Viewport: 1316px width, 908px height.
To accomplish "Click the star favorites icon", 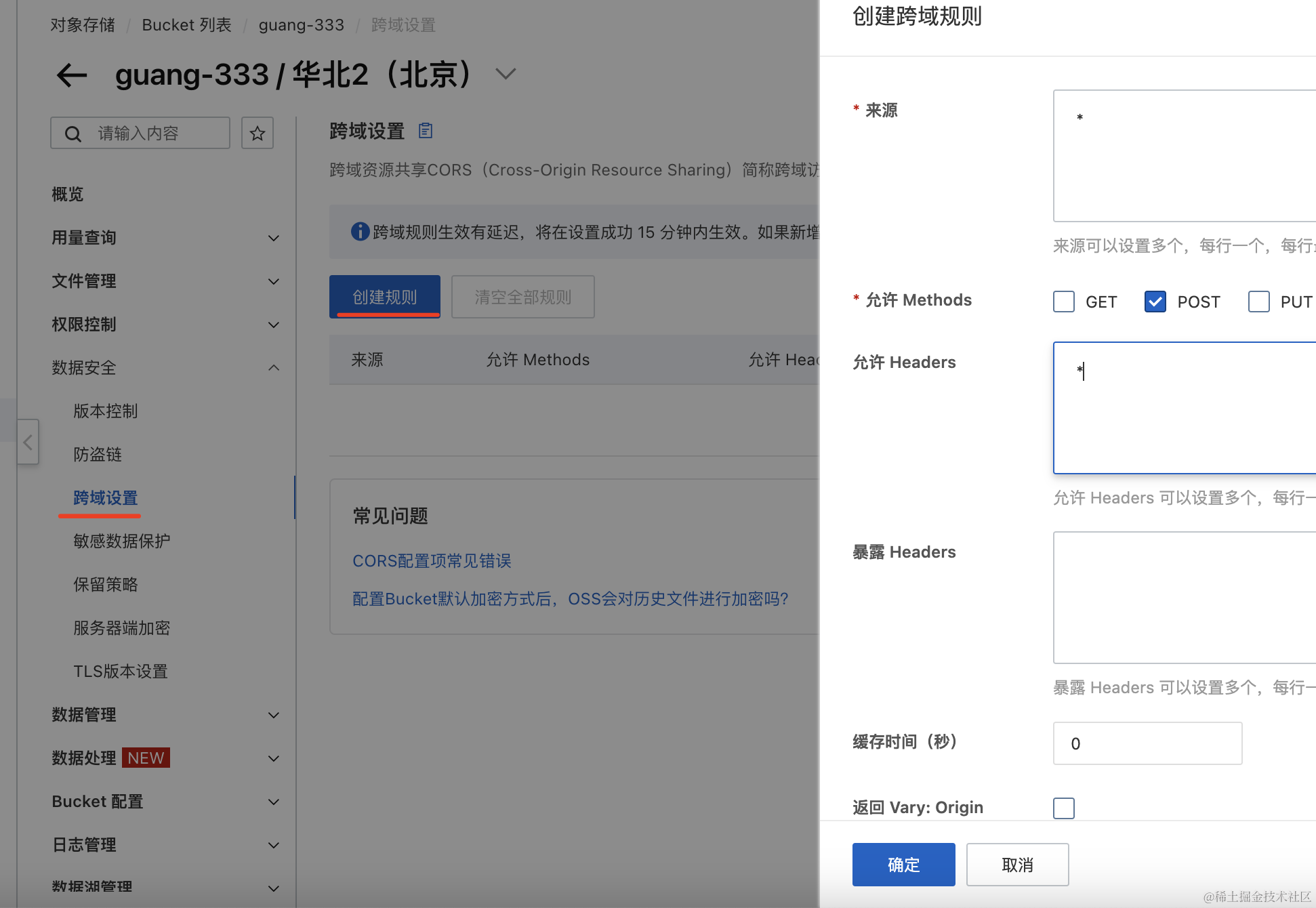I will [257, 133].
